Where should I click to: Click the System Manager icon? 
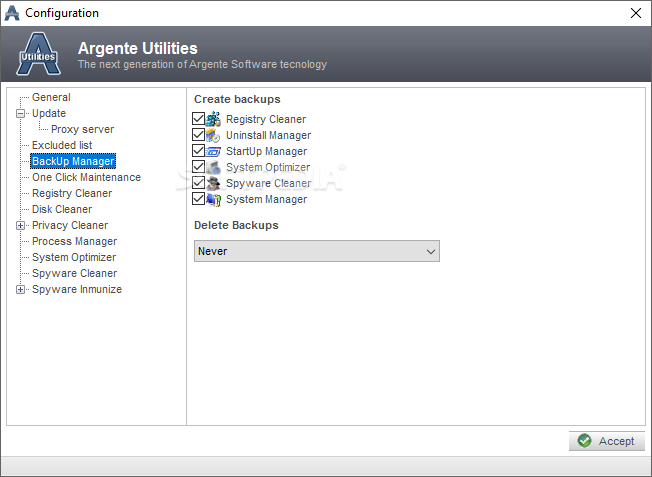point(213,200)
